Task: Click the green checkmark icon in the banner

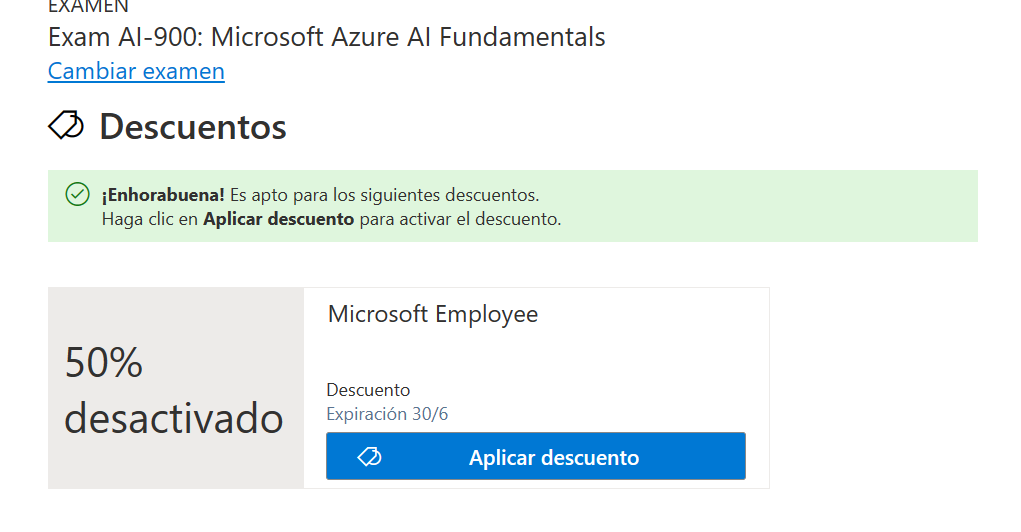Action: [77, 194]
